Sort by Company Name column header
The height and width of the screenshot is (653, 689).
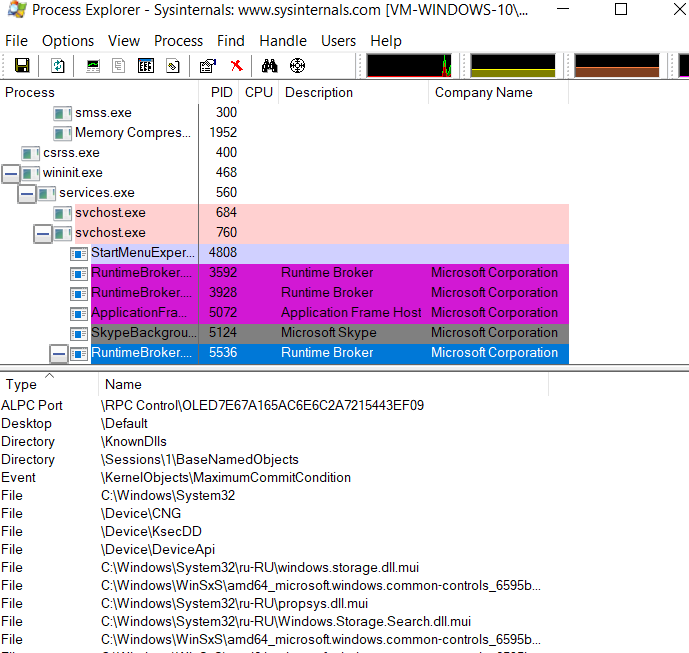point(499,92)
